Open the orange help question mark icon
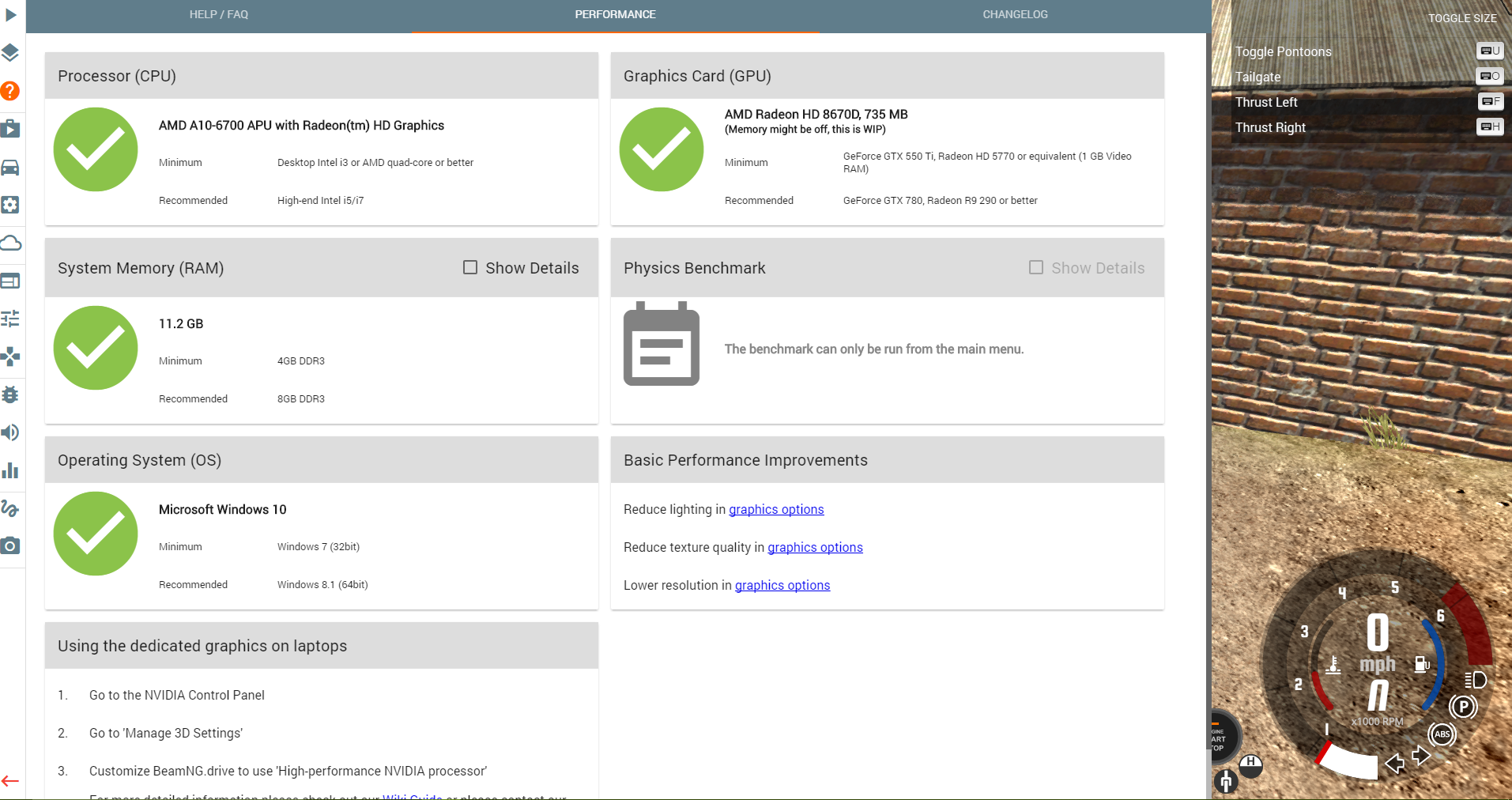Screen dimensions: 1512x800 click(x=9, y=91)
